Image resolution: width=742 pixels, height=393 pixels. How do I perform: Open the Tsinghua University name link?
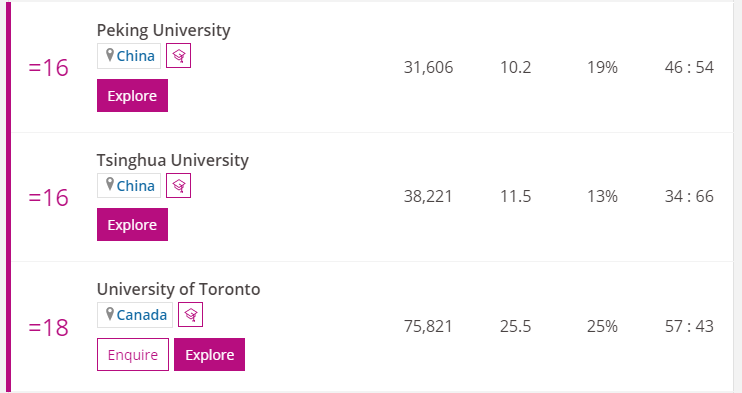173,160
